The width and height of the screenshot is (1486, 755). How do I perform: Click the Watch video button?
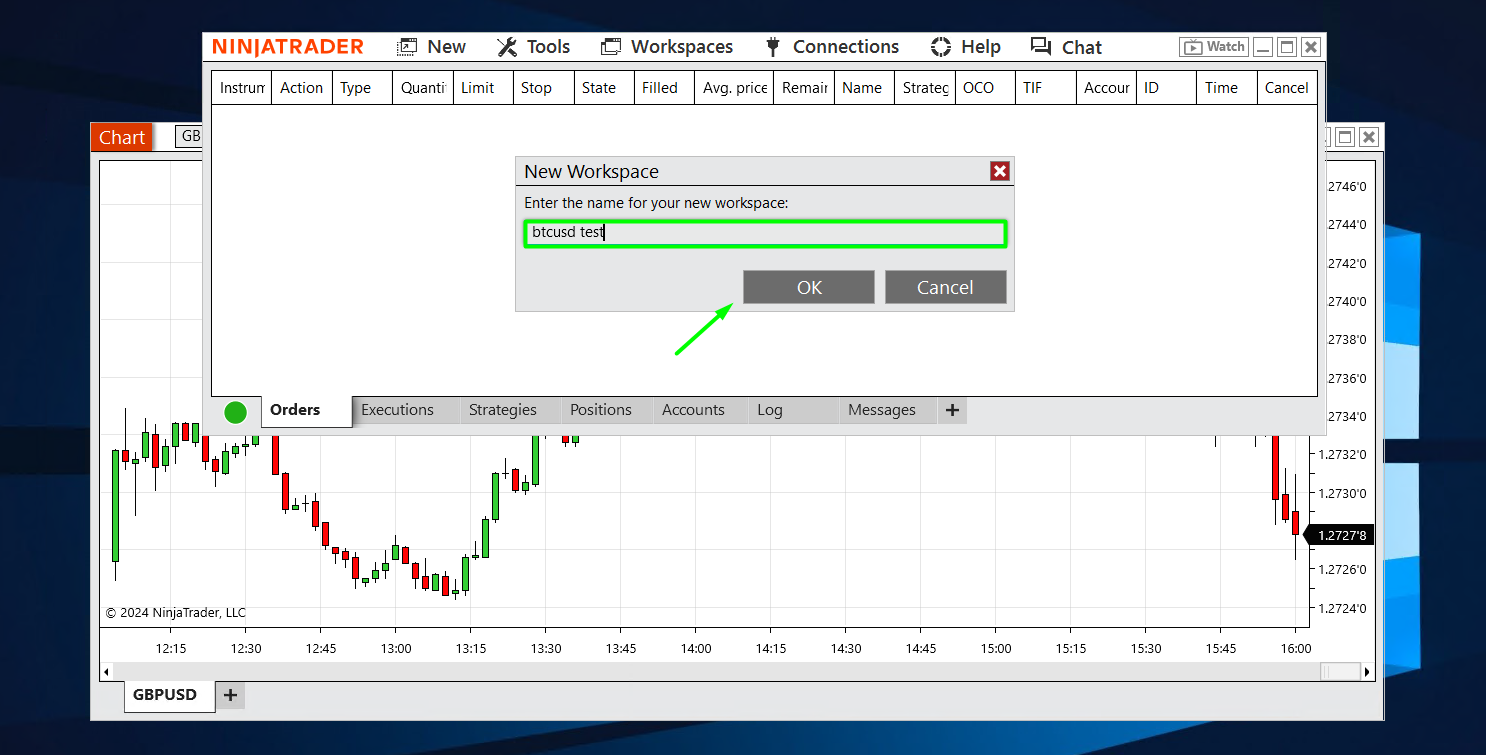(x=1214, y=47)
